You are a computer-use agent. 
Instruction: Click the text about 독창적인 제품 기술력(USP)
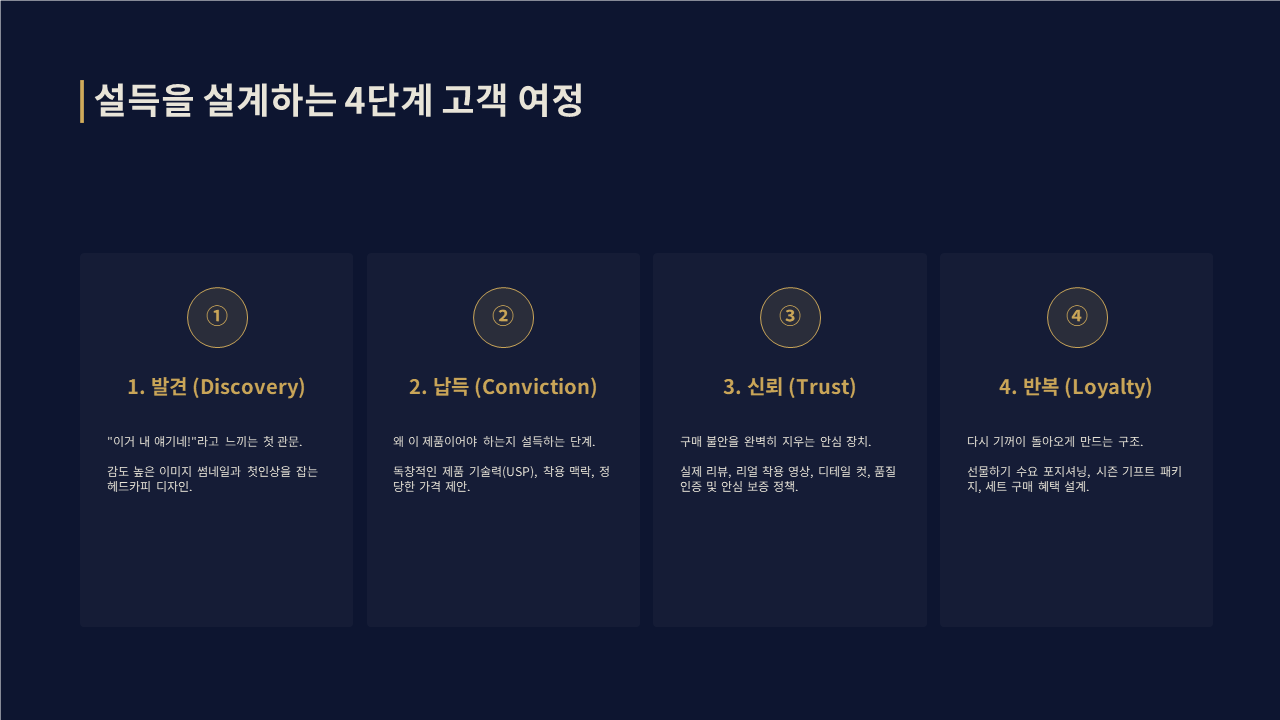[x=501, y=479]
